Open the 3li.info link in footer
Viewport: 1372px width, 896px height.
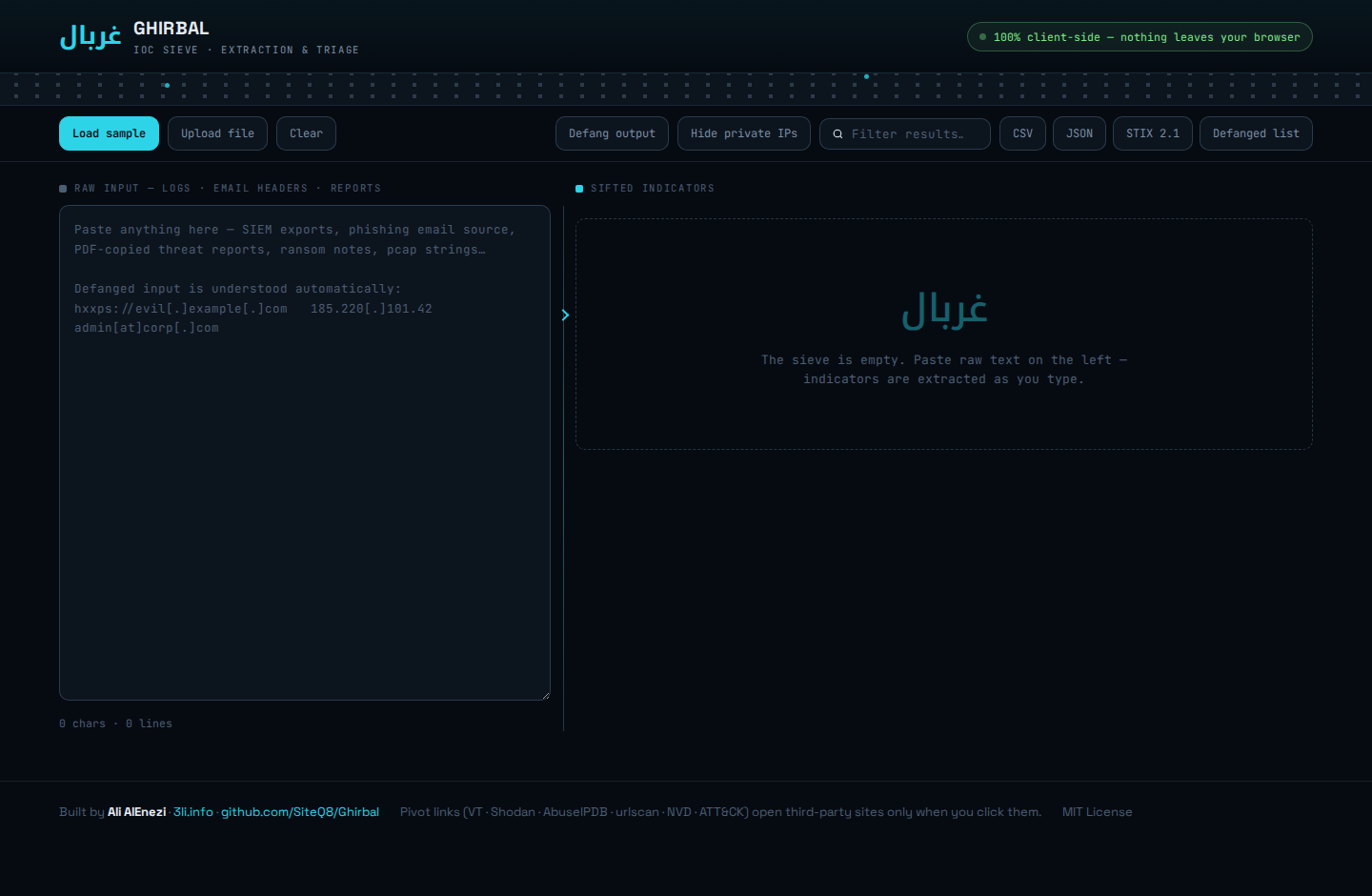(193, 812)
